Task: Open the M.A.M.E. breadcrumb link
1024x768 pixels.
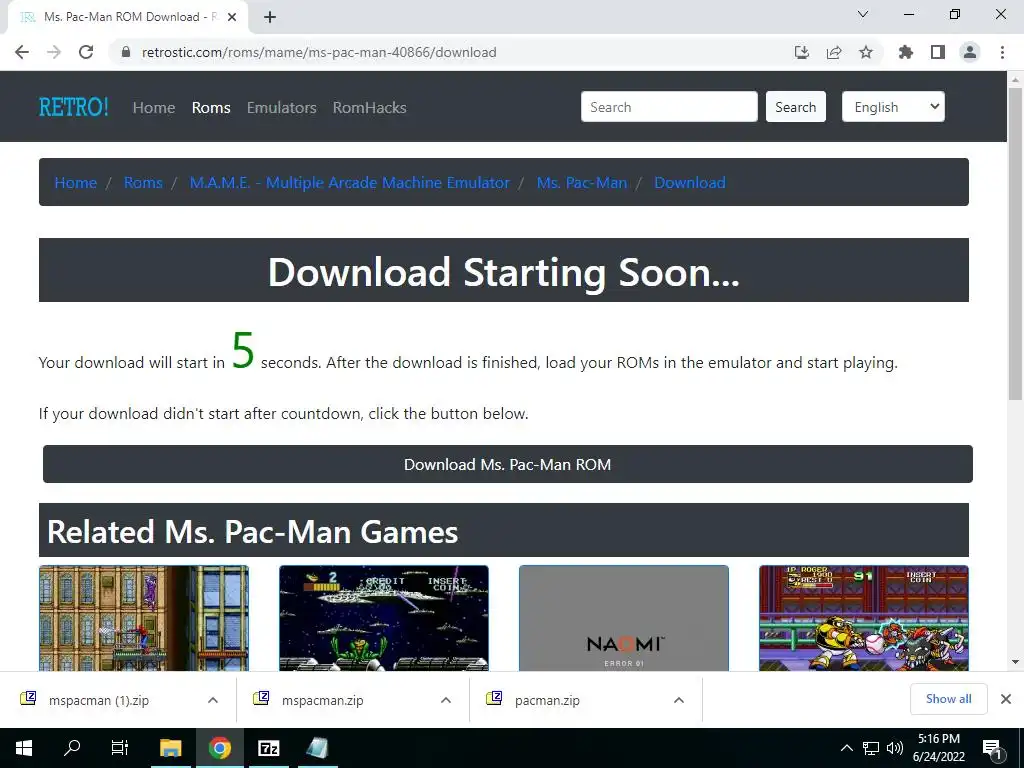Action: [349, 183]
